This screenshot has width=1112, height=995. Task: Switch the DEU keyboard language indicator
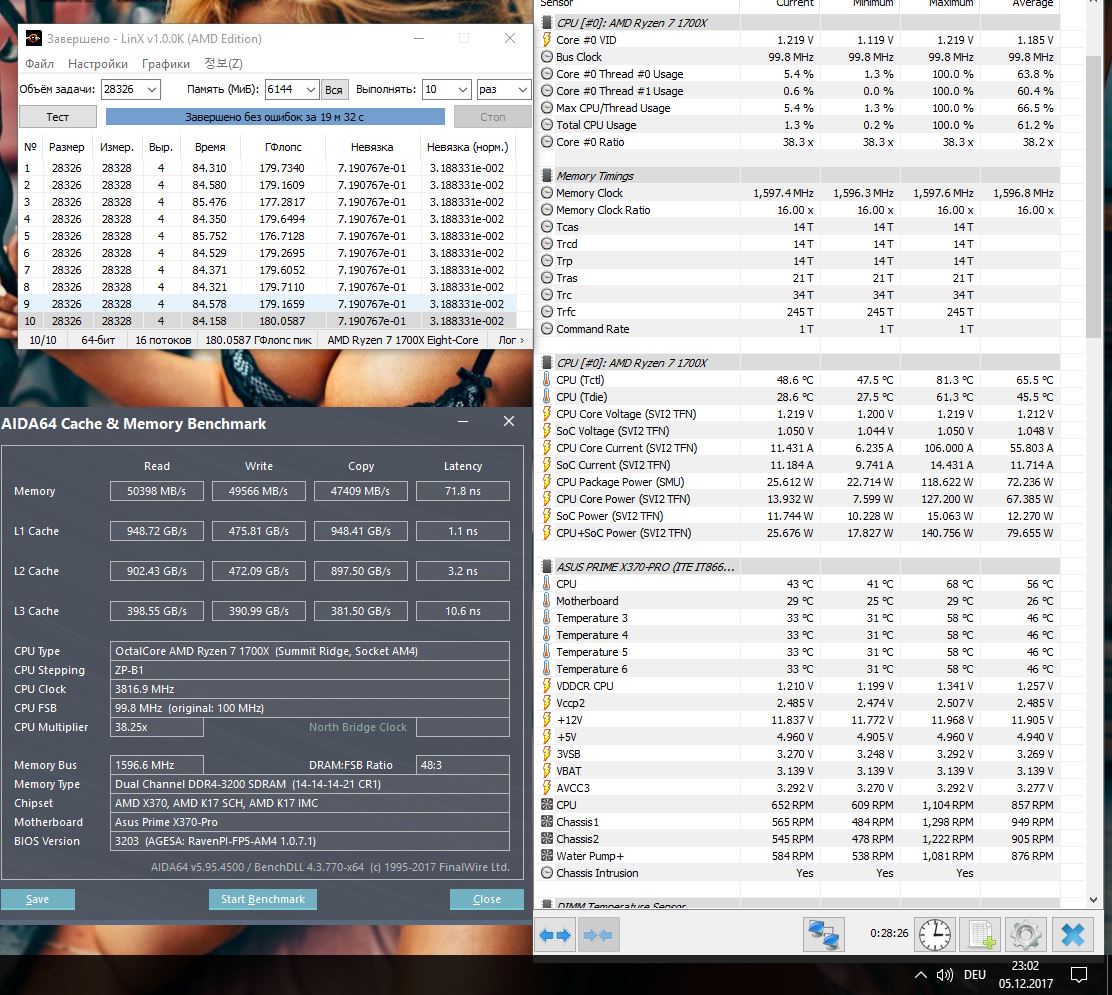point(974,975)
